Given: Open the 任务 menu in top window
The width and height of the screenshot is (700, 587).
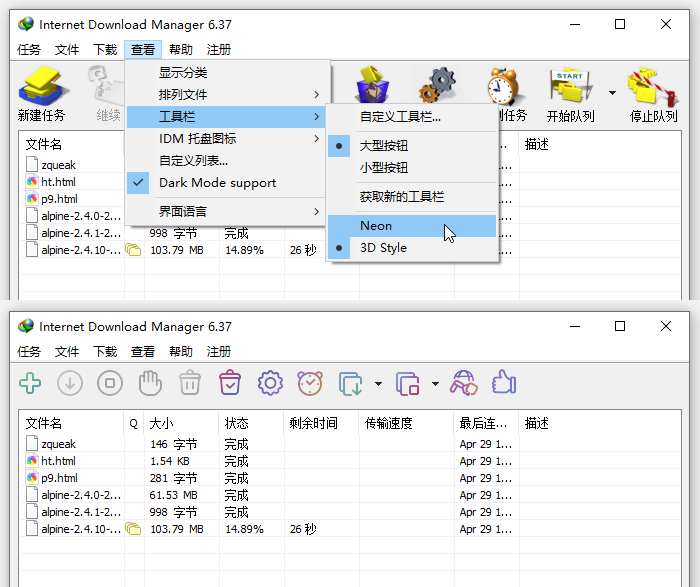Looking at the screenshot, I should click(29, 50).
